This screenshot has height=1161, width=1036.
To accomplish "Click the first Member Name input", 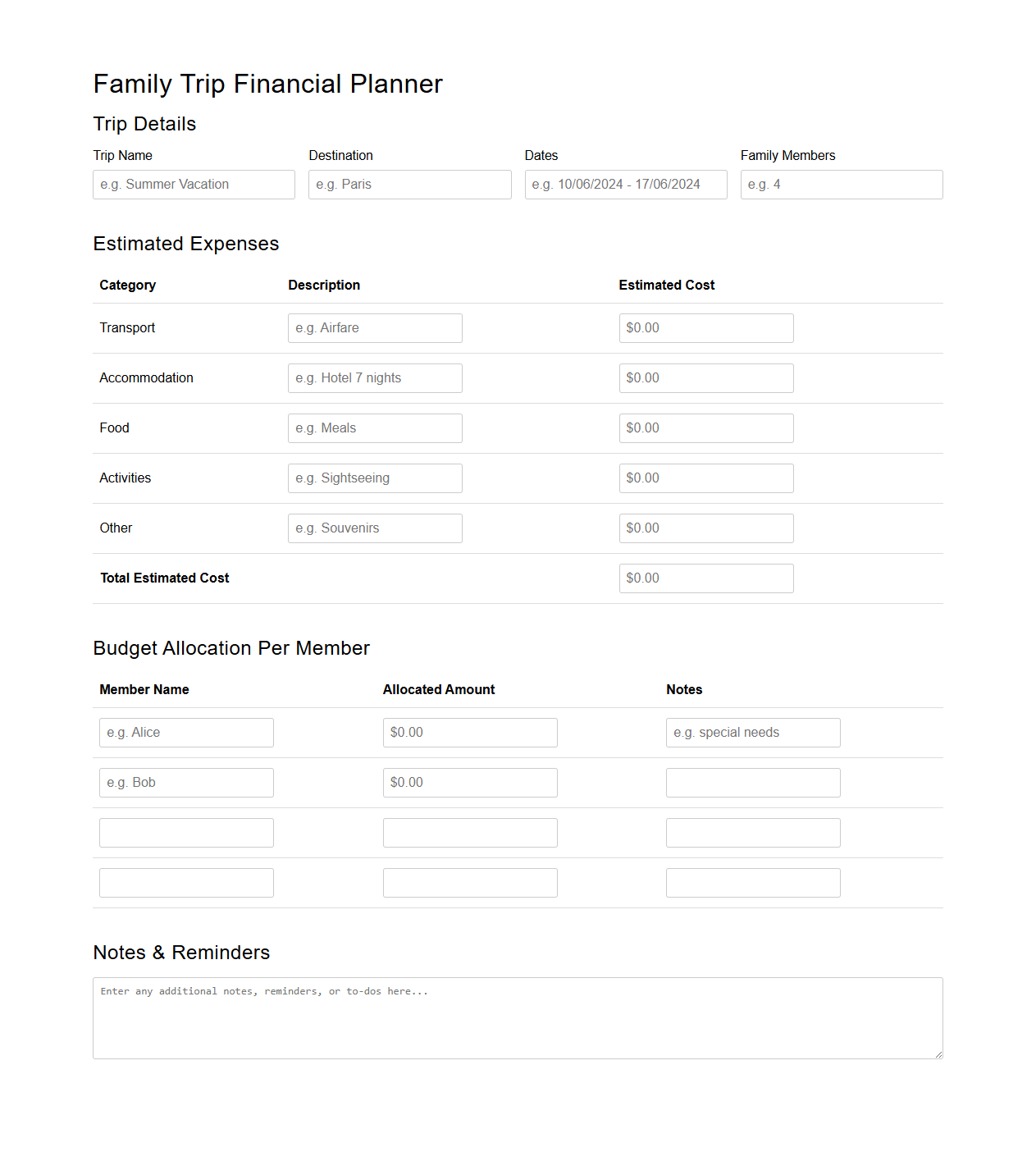I will click(x=185, y=732).
